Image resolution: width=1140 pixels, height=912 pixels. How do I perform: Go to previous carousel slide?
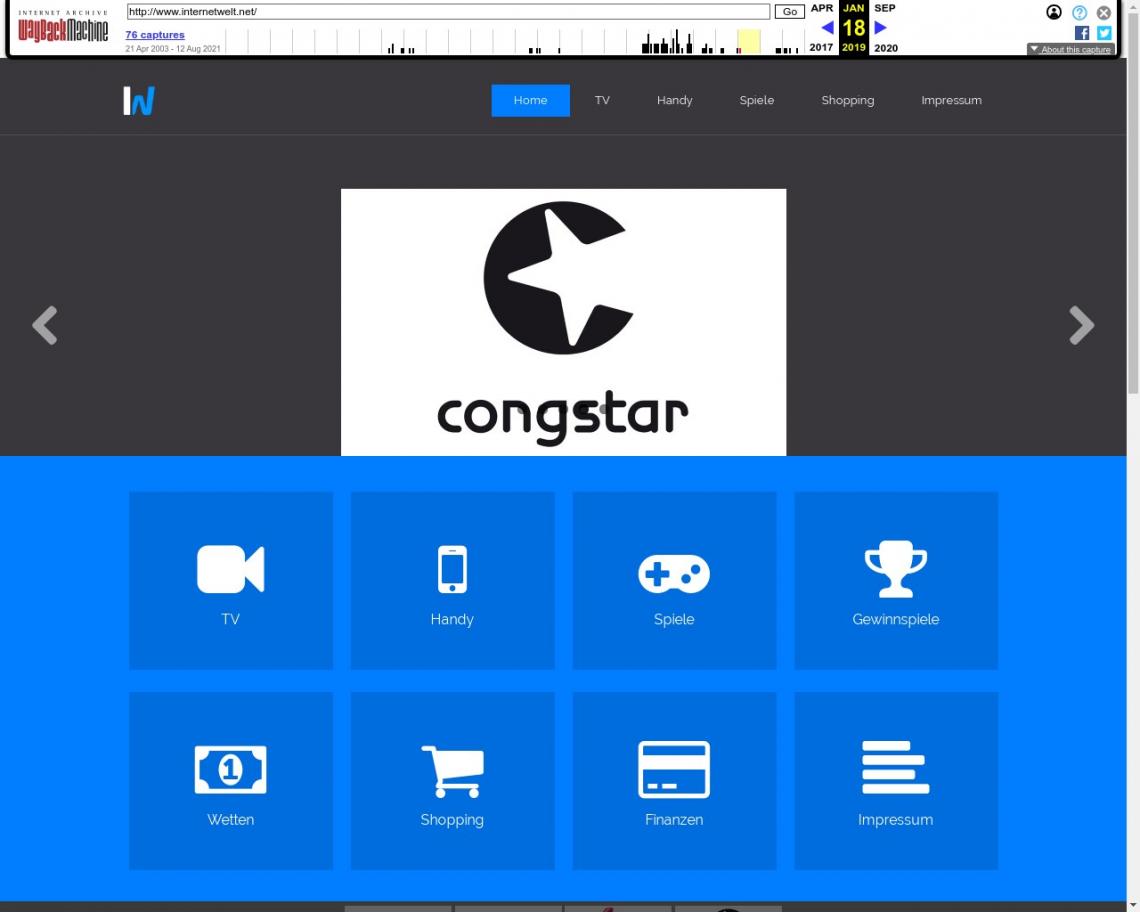45,325
